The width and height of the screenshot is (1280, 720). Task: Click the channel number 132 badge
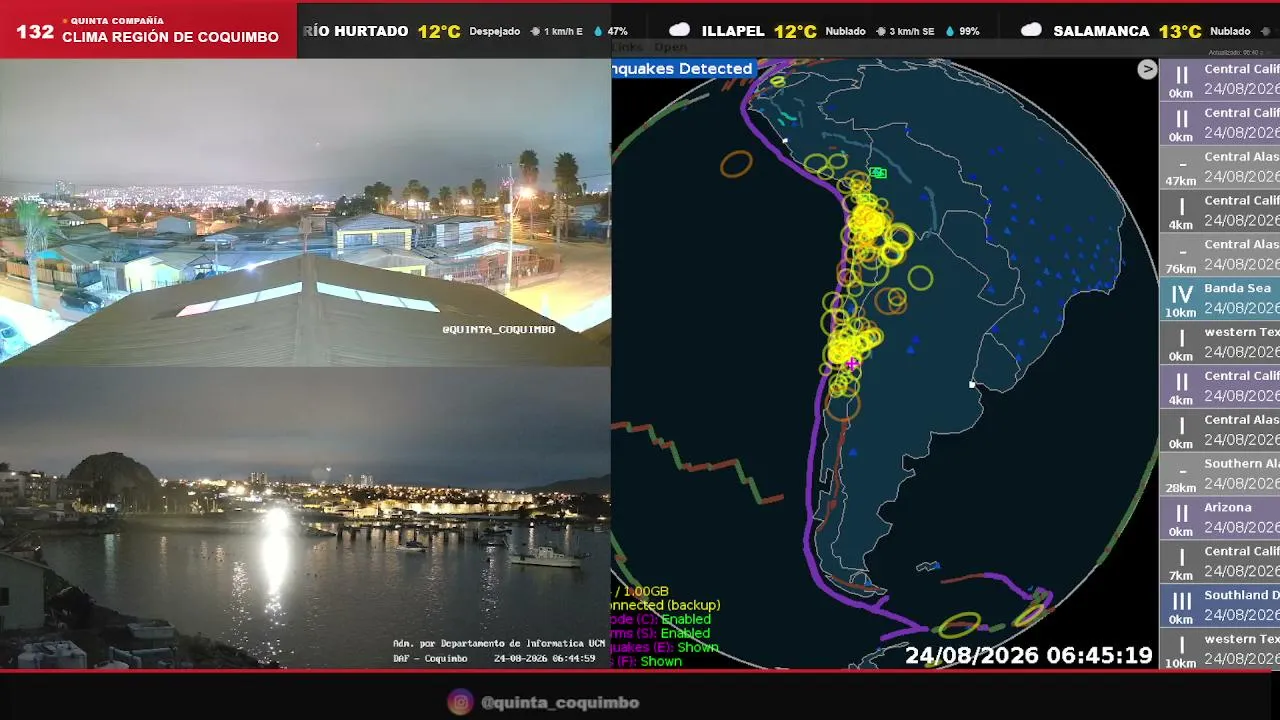click(35, 31)
